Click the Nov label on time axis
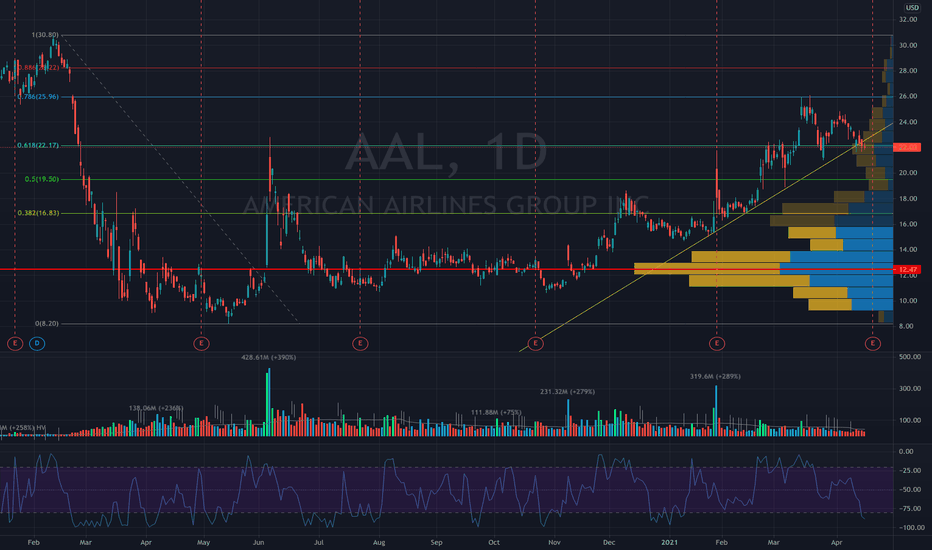This screenshot has height=550, width=932. pos(554,543)
